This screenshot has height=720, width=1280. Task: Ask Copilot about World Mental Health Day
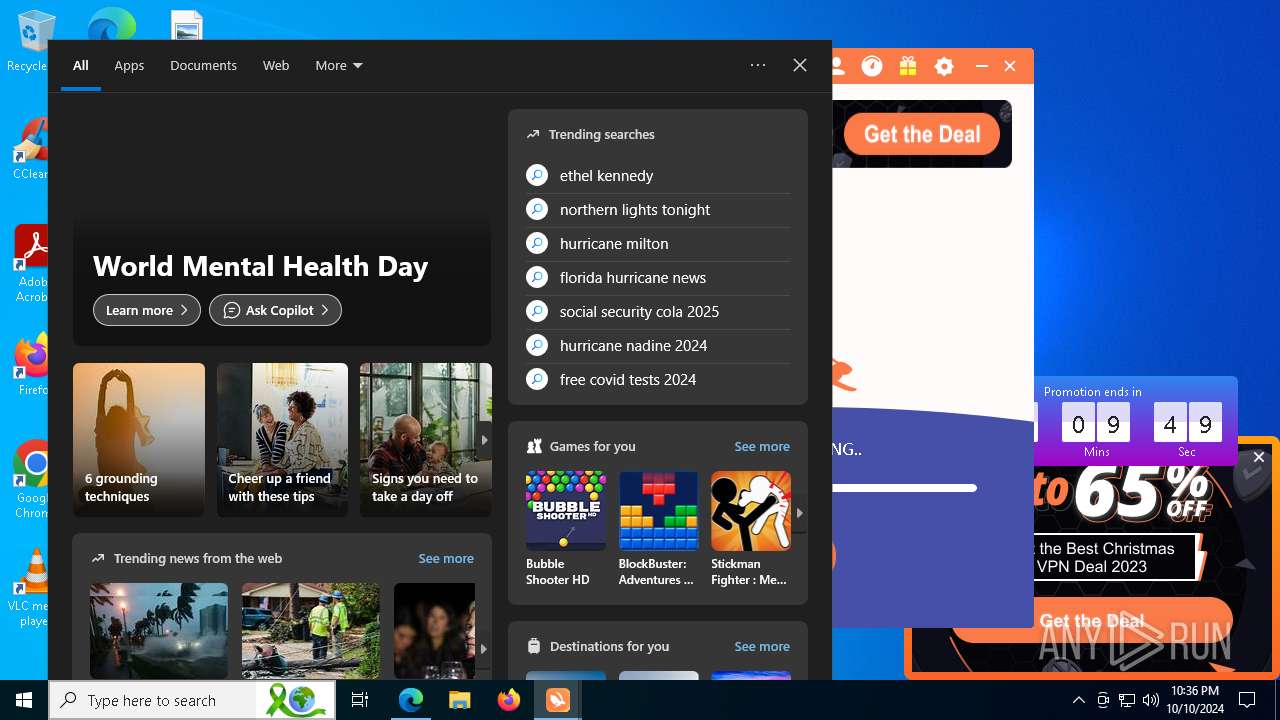[275, 310]
